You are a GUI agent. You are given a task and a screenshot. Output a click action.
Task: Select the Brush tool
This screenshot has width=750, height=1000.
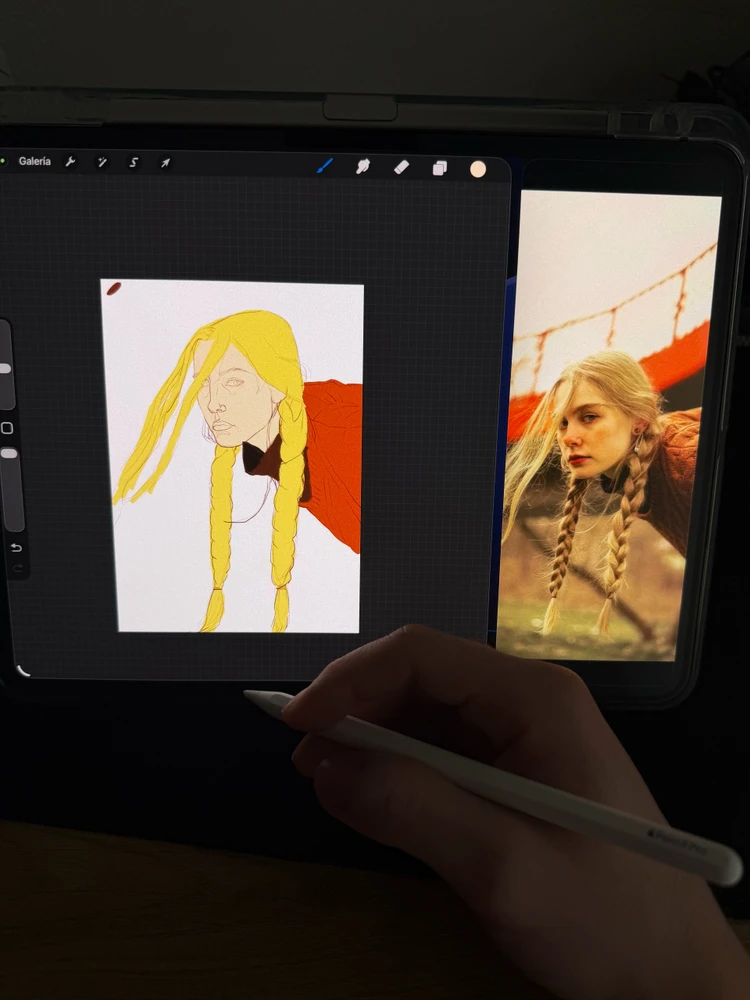tap(325, 166)
